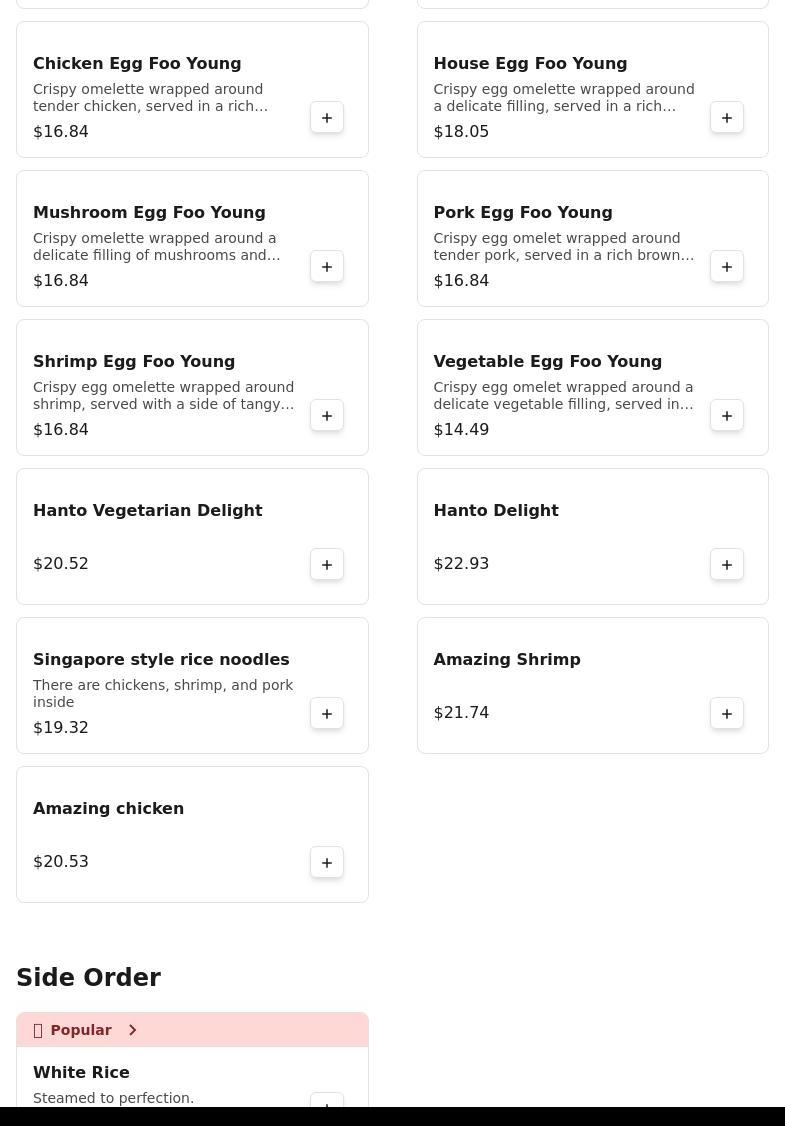Screen dimensions: 785x1126
Task: Expand the Popular chevron arrow
Action: pos(132,1030)
